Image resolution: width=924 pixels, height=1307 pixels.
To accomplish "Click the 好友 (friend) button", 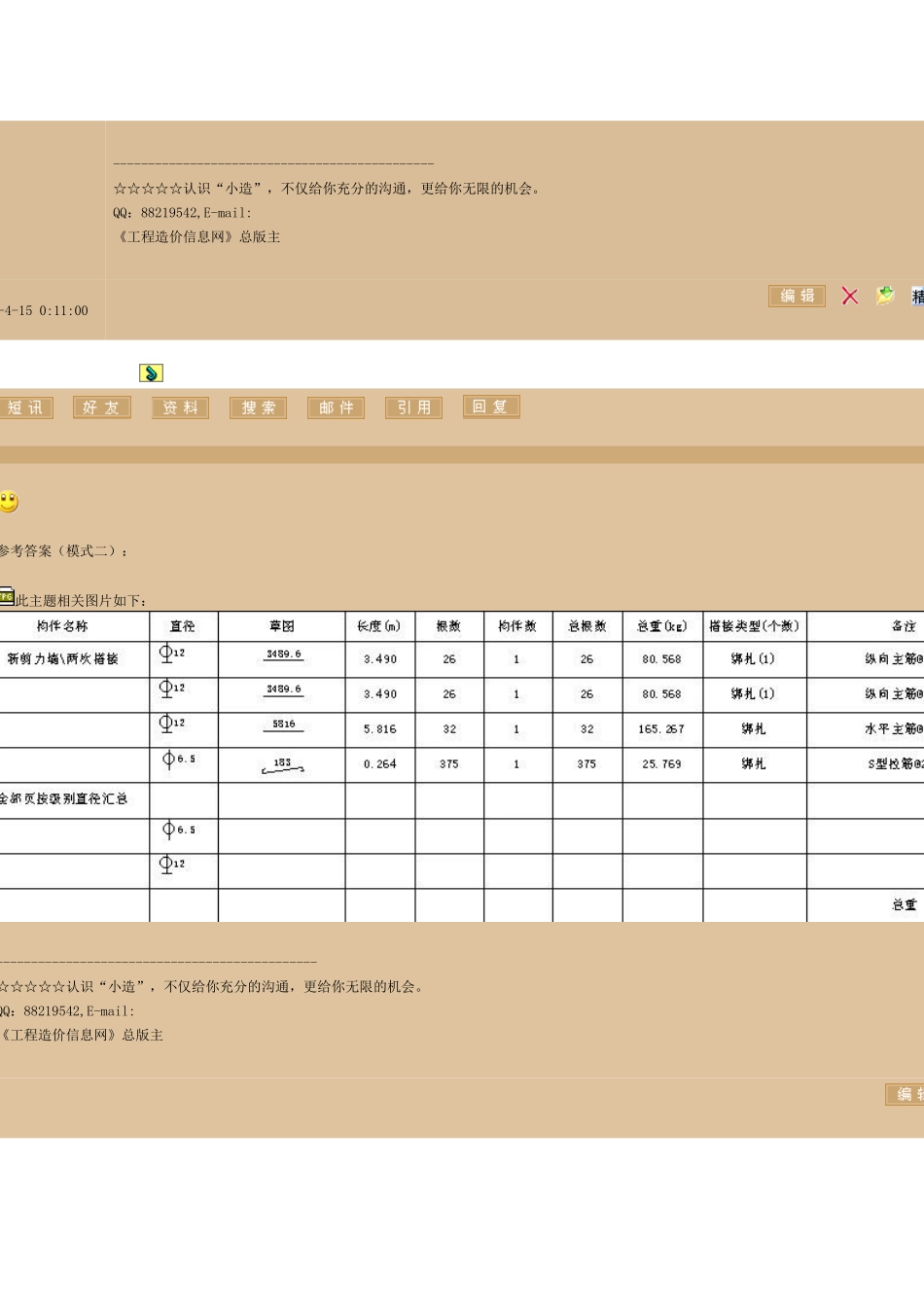I will point(101,407).
